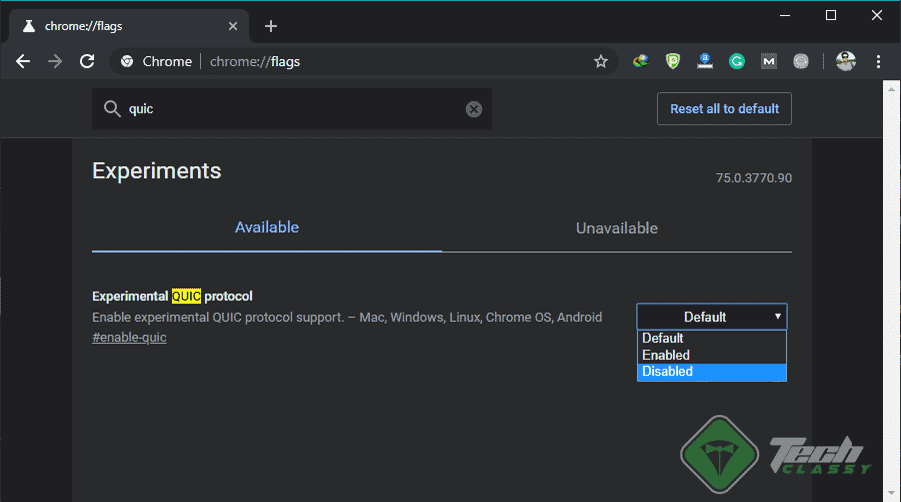Screen dimensions: 901x502
Task: Click the Experimental QUIC protocol title
Action: point(172,296)
